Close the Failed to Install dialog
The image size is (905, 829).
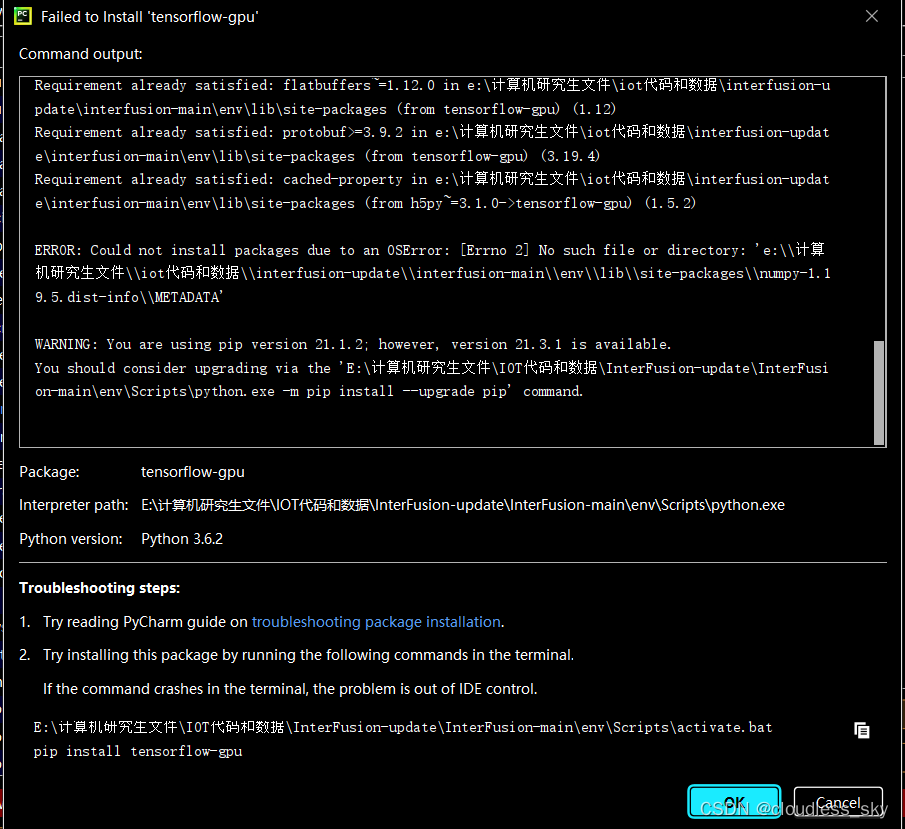872,16
